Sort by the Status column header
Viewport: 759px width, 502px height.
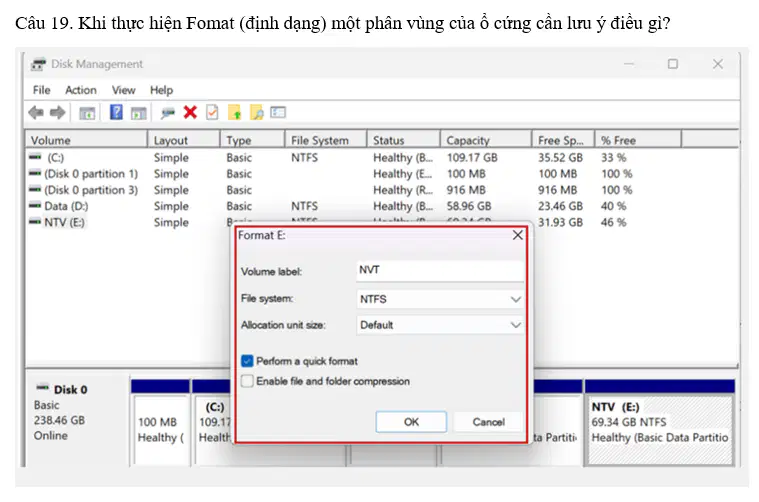[x=404, y=140]
